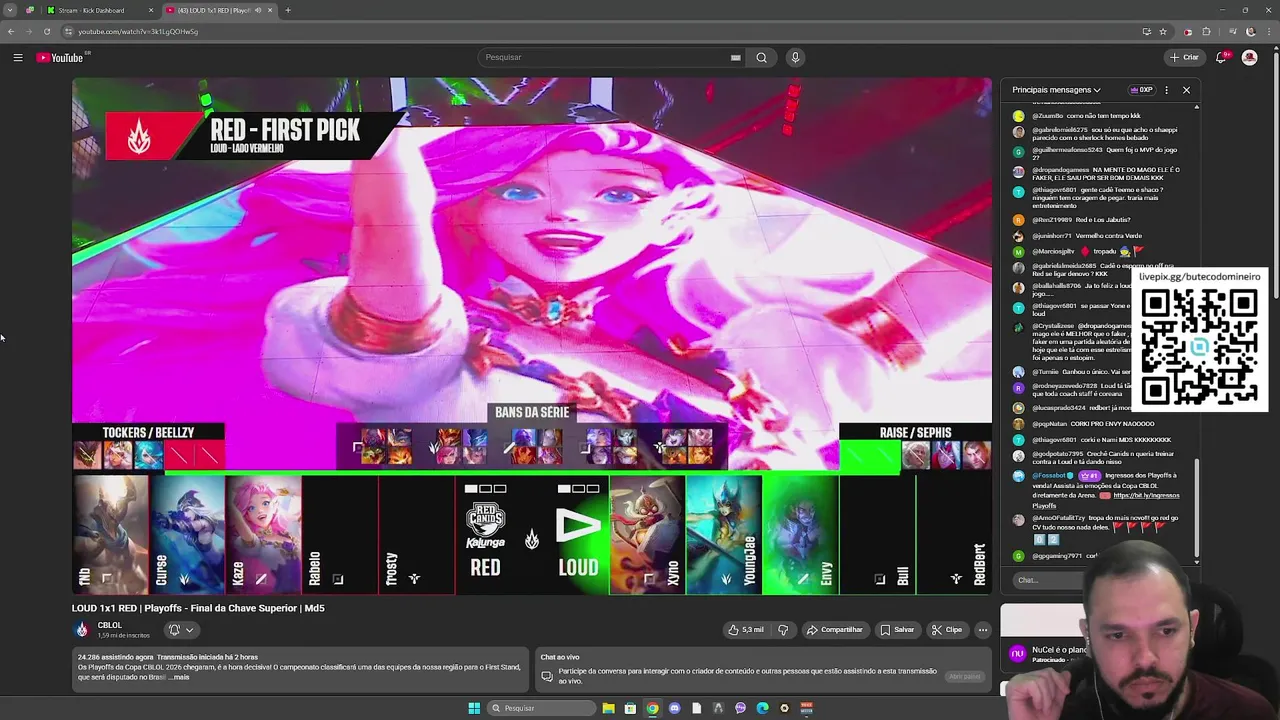Bookmark this page with the star icon
This screenshot has width=1280, height=720.
click(x=1163, y=31)
